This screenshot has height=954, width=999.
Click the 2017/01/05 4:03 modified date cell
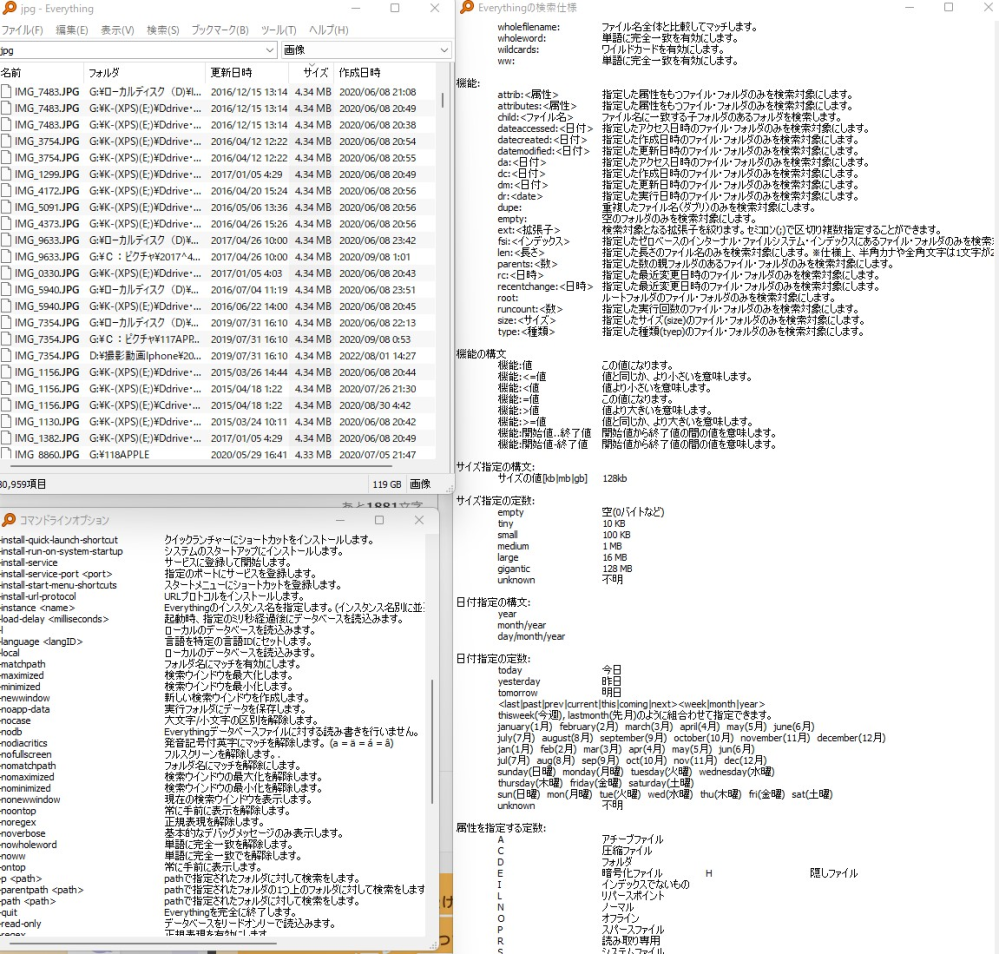coord(246,273)
